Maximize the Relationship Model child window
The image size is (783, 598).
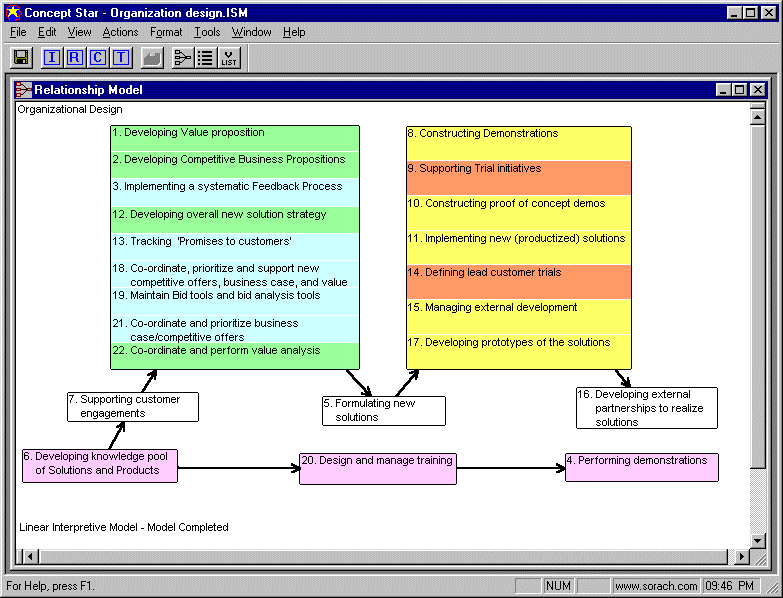point(740,90)
